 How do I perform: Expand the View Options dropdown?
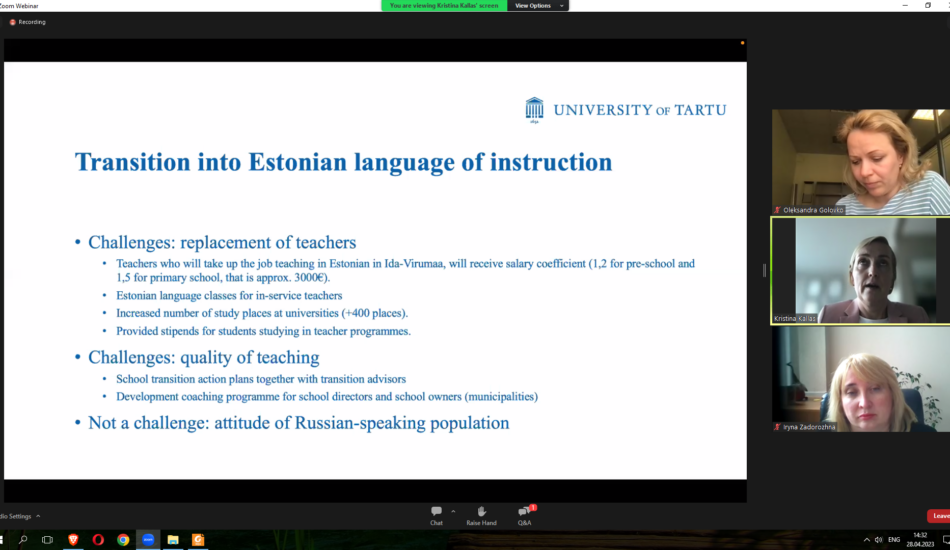pyautogui.click(x=537, y=6)
